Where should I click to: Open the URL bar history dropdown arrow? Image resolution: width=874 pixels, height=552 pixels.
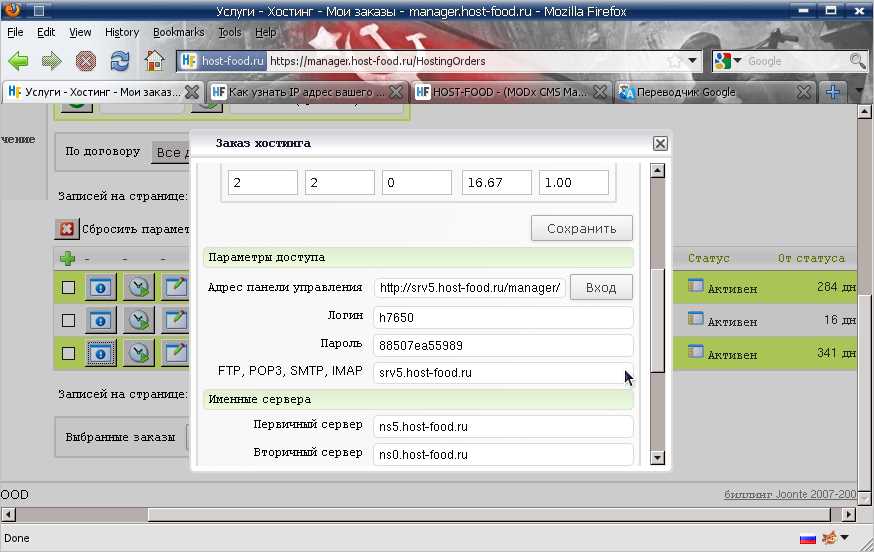point(692,61)
